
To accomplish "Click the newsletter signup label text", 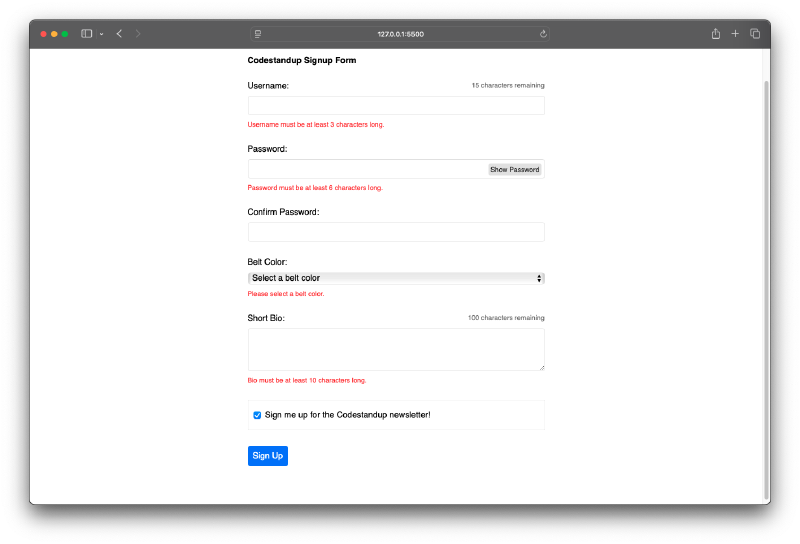I will coord(347,415).
